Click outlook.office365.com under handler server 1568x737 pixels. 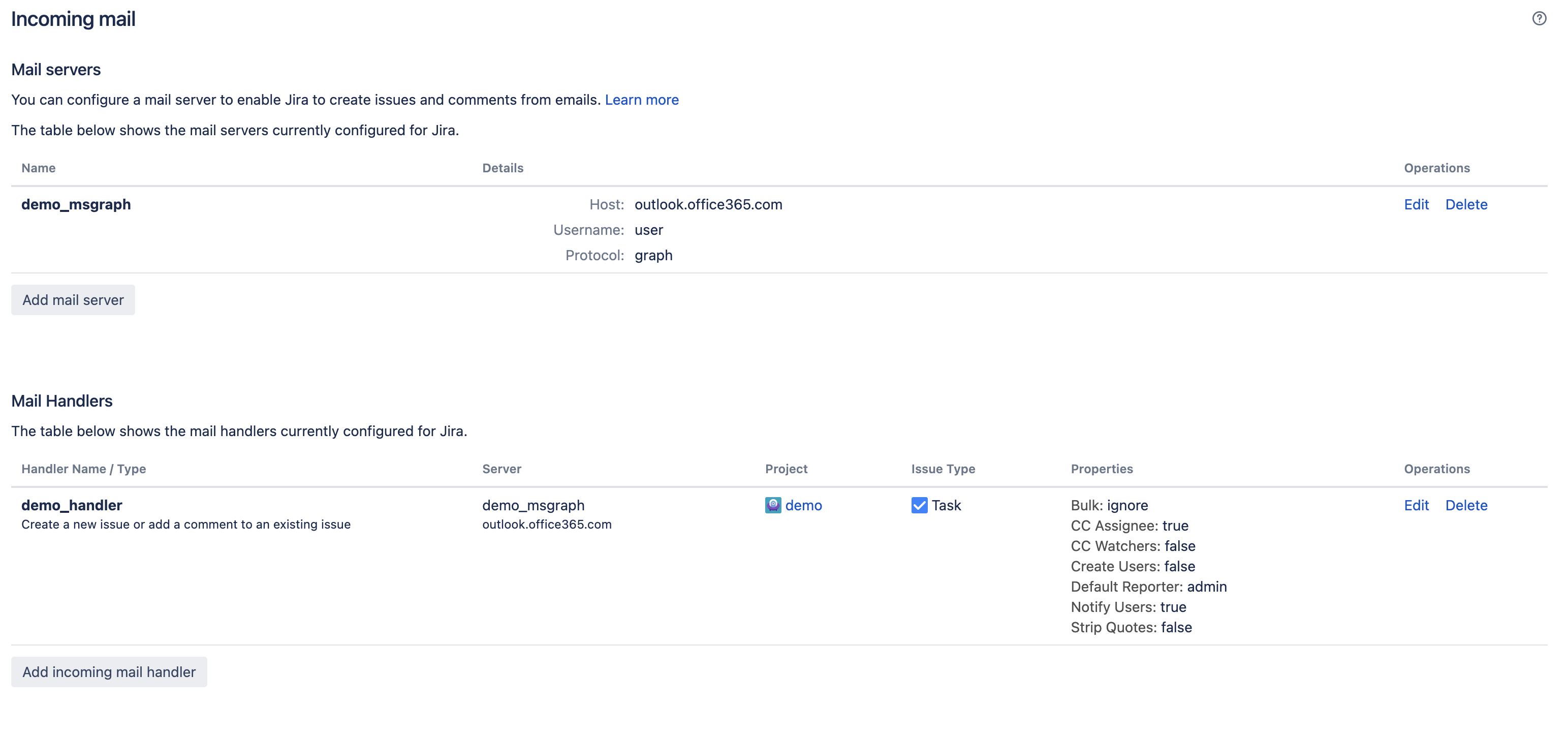coord(547,525)
